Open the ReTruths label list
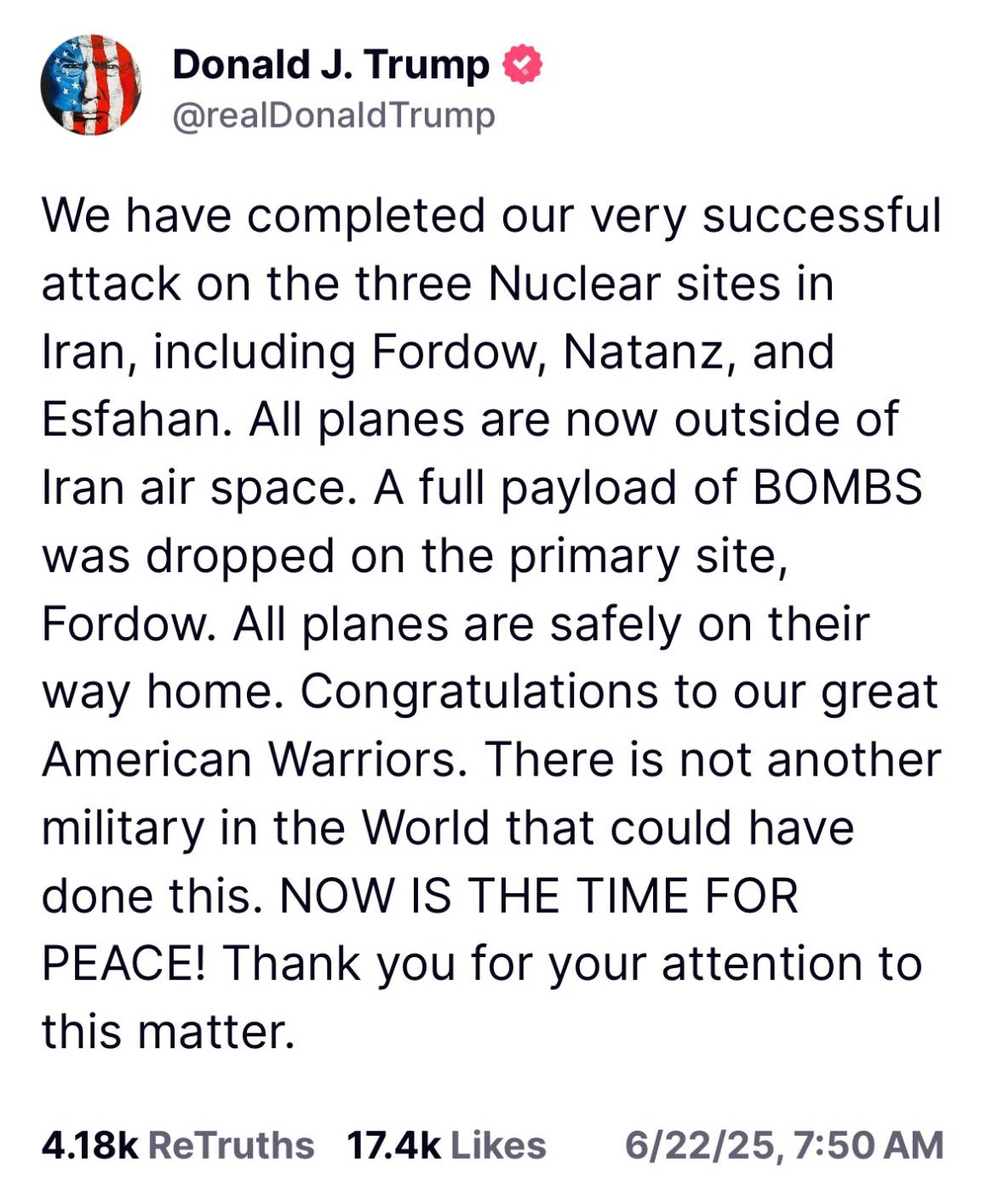Screen dimensions: 986x1204 (x=232, y=1145)
